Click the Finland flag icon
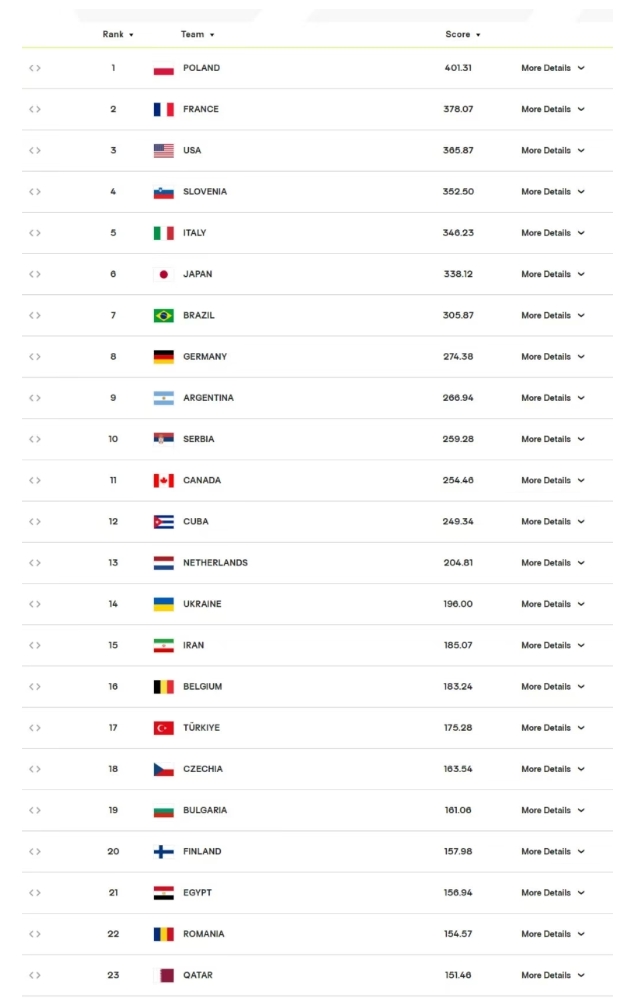 (164, 852)
